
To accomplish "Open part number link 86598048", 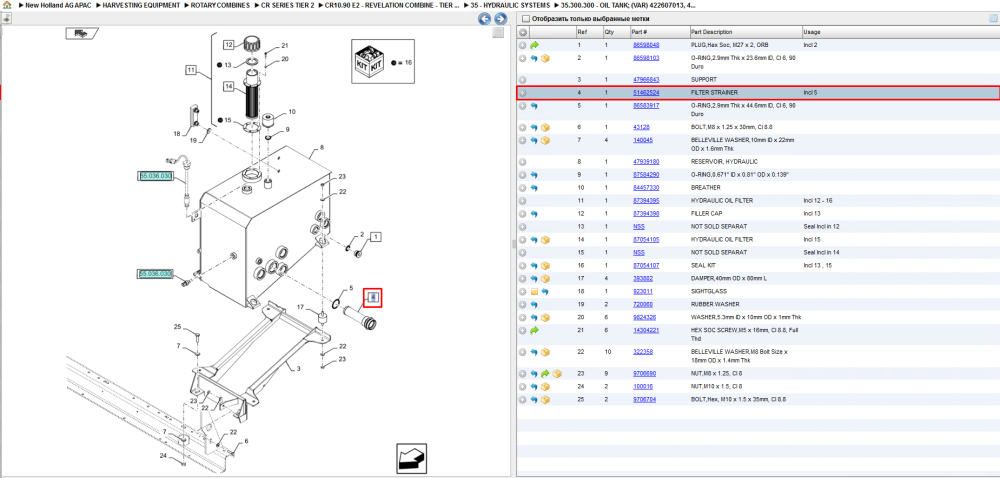I will point(645,45).
